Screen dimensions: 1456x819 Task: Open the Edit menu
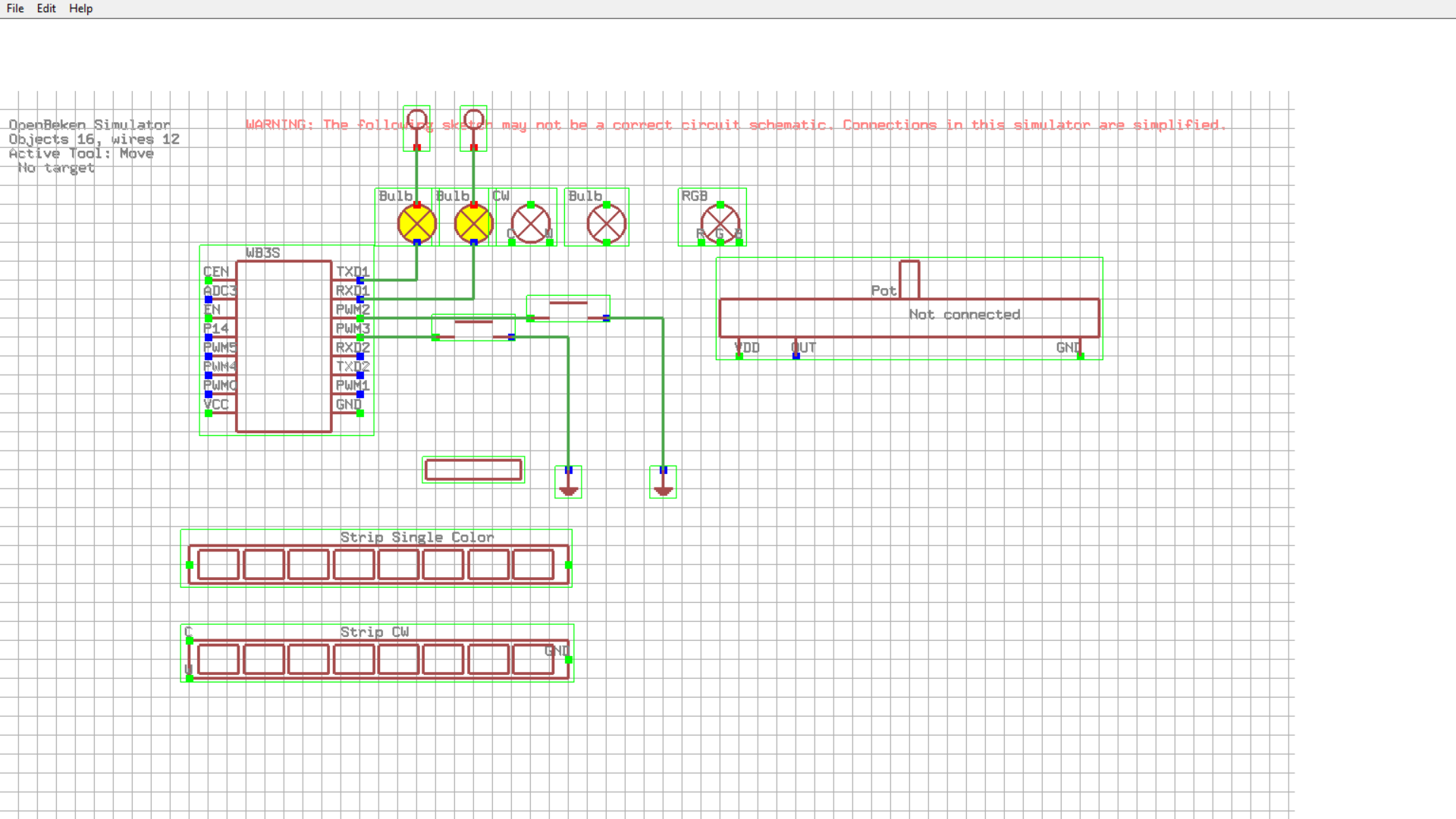45,8
